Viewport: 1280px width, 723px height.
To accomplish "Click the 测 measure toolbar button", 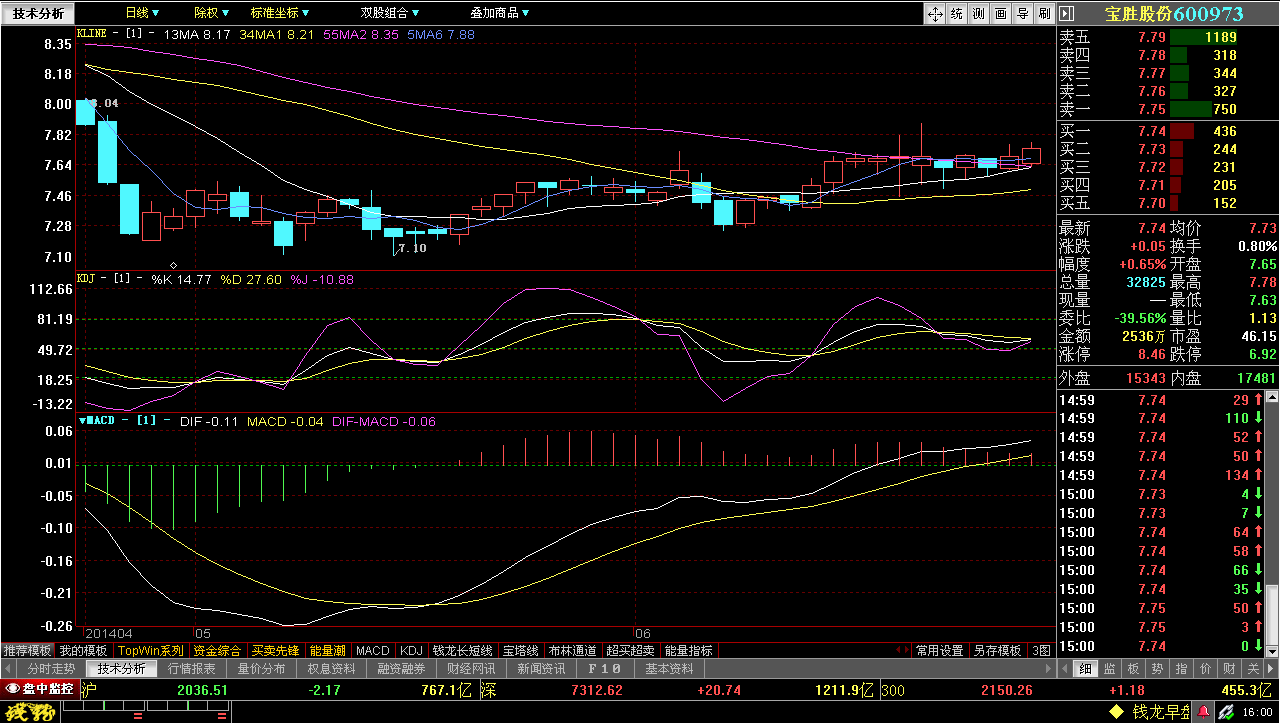I will [978, 13].
